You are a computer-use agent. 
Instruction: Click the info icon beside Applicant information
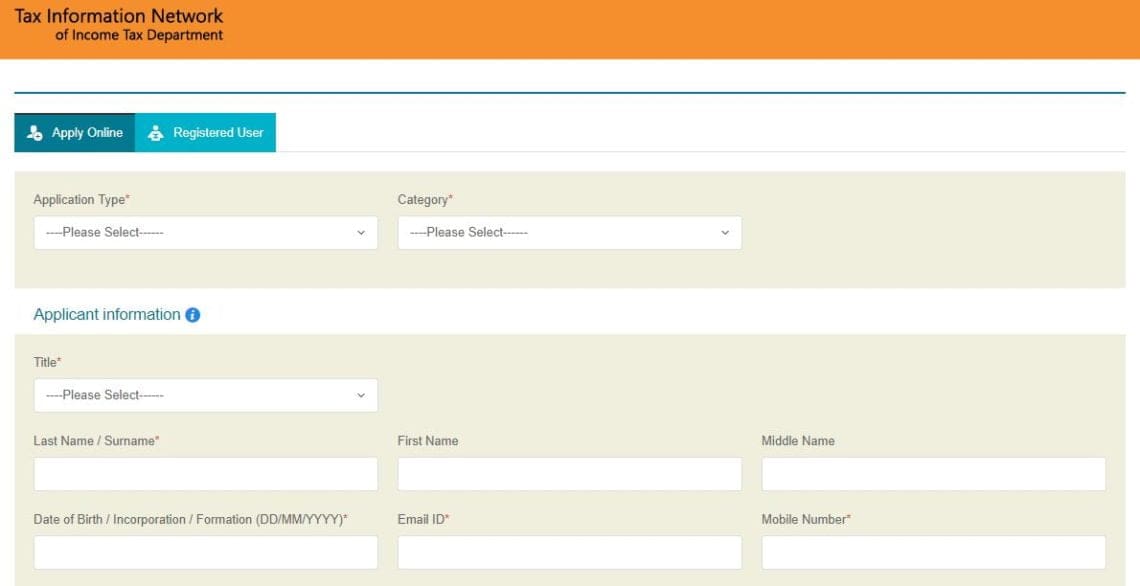(192, 314)
